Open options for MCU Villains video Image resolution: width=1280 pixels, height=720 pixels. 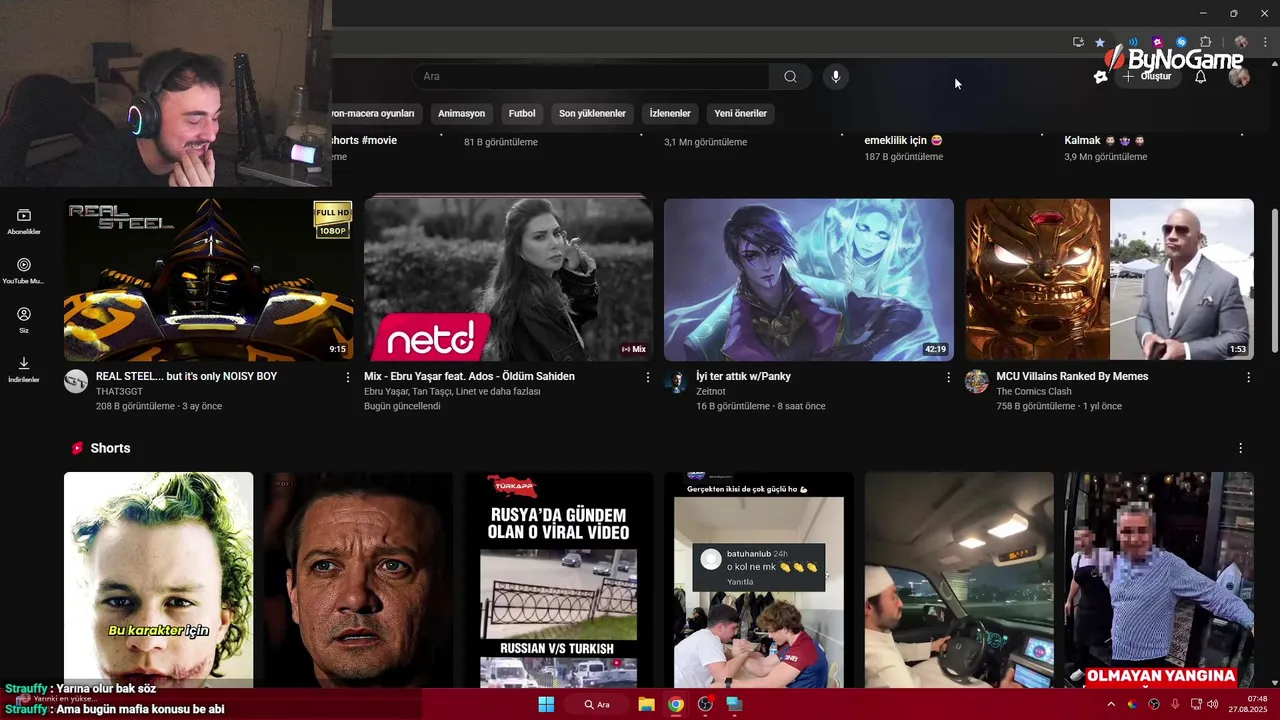click(x=1248, y=377)
